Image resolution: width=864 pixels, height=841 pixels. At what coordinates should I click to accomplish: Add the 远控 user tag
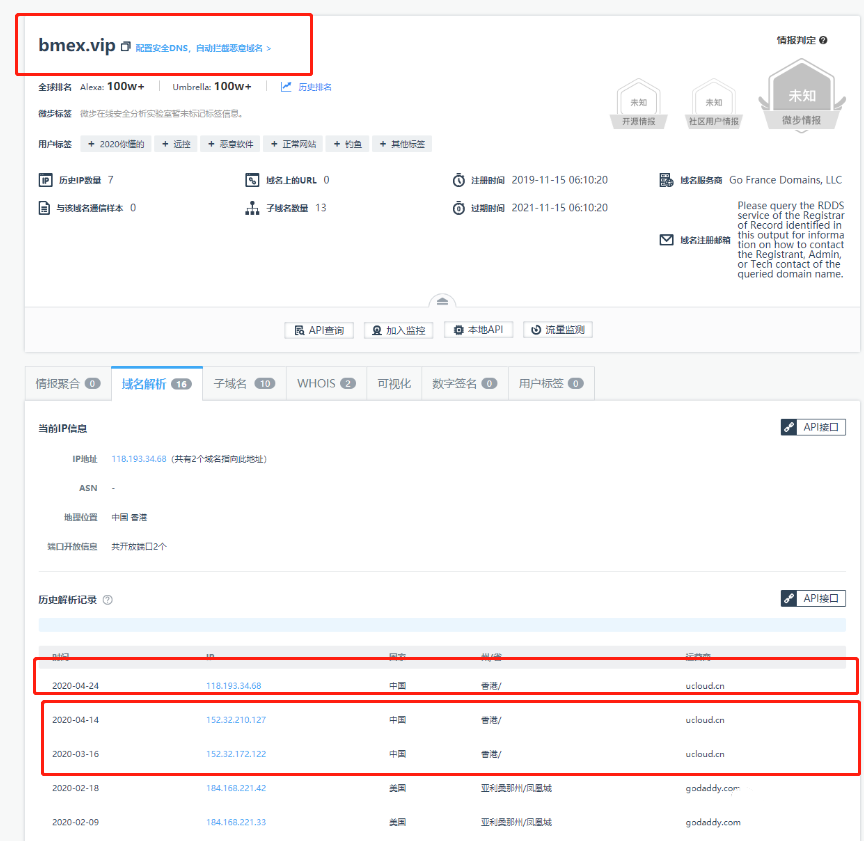click(x=176, y=144)
